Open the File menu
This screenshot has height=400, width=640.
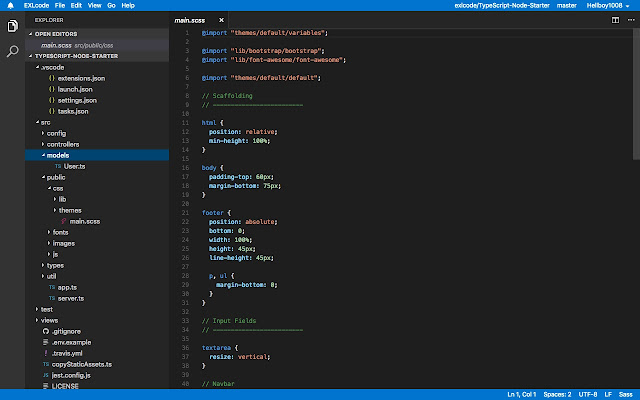pos(60,5)
